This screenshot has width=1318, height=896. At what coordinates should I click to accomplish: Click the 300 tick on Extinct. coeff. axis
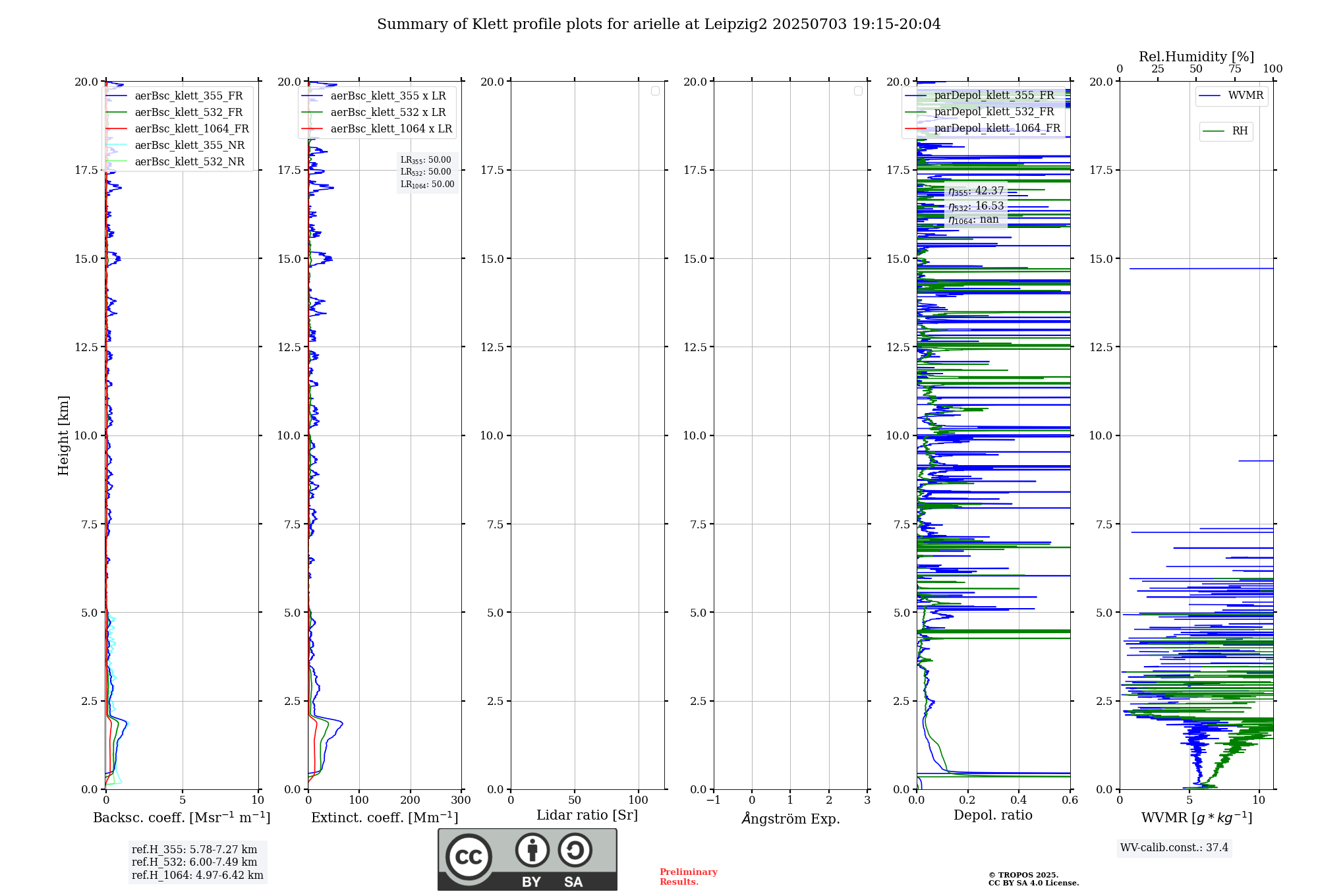pyautogui.click(x=461, y=800)
